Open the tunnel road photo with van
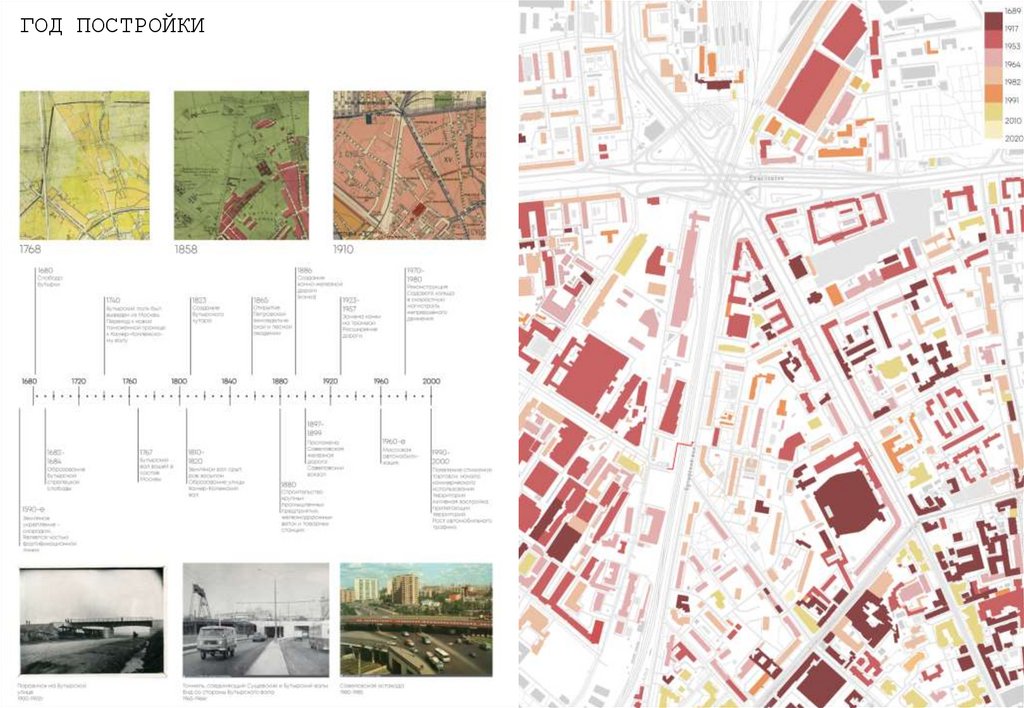Viewport: 1024px width, 708px height. point(256,620)
